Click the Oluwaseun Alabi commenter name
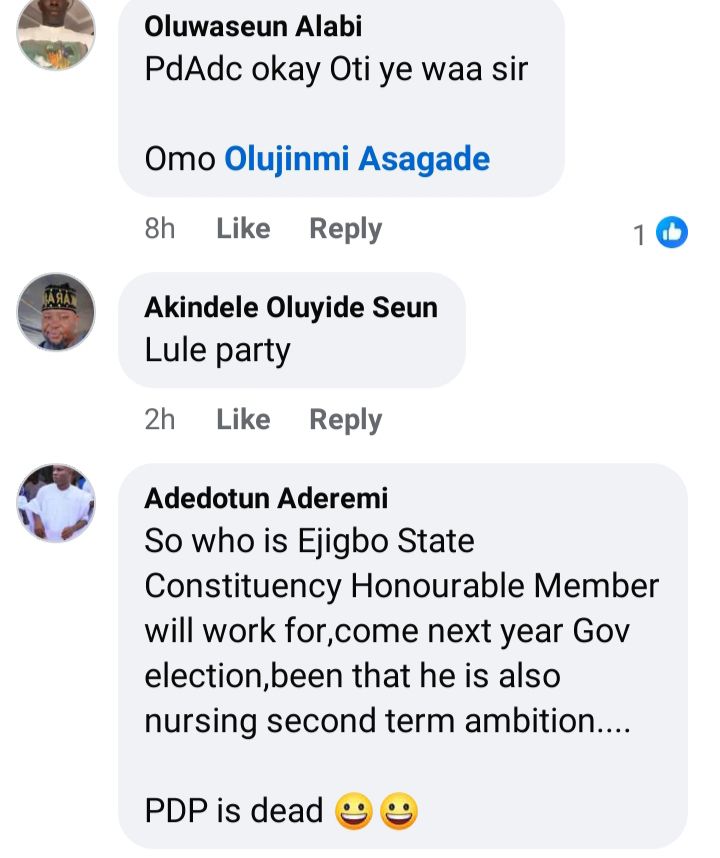 click(253, 26)
